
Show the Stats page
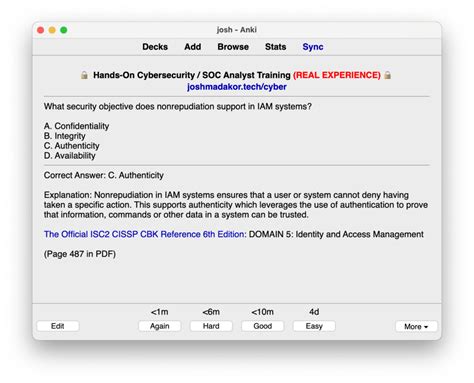click(275, 47)
